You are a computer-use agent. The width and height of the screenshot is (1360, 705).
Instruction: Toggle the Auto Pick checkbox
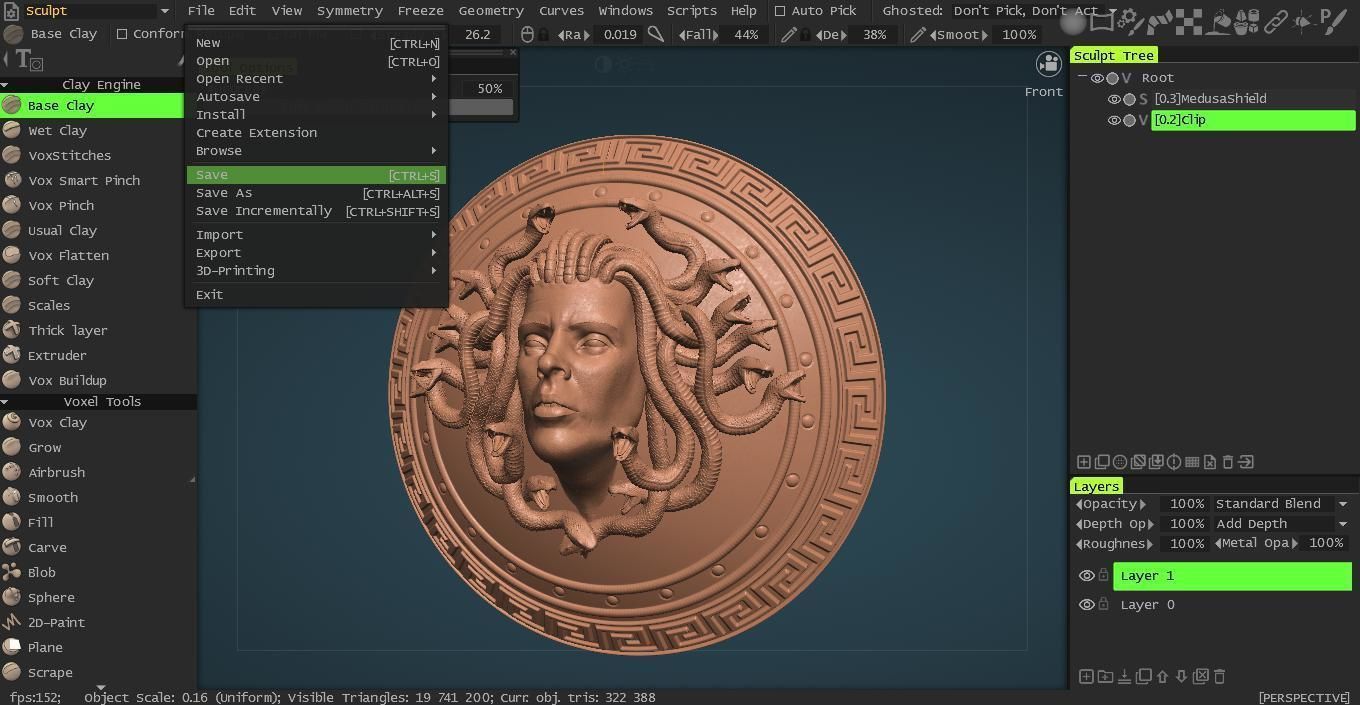click(x=780, y=11)
